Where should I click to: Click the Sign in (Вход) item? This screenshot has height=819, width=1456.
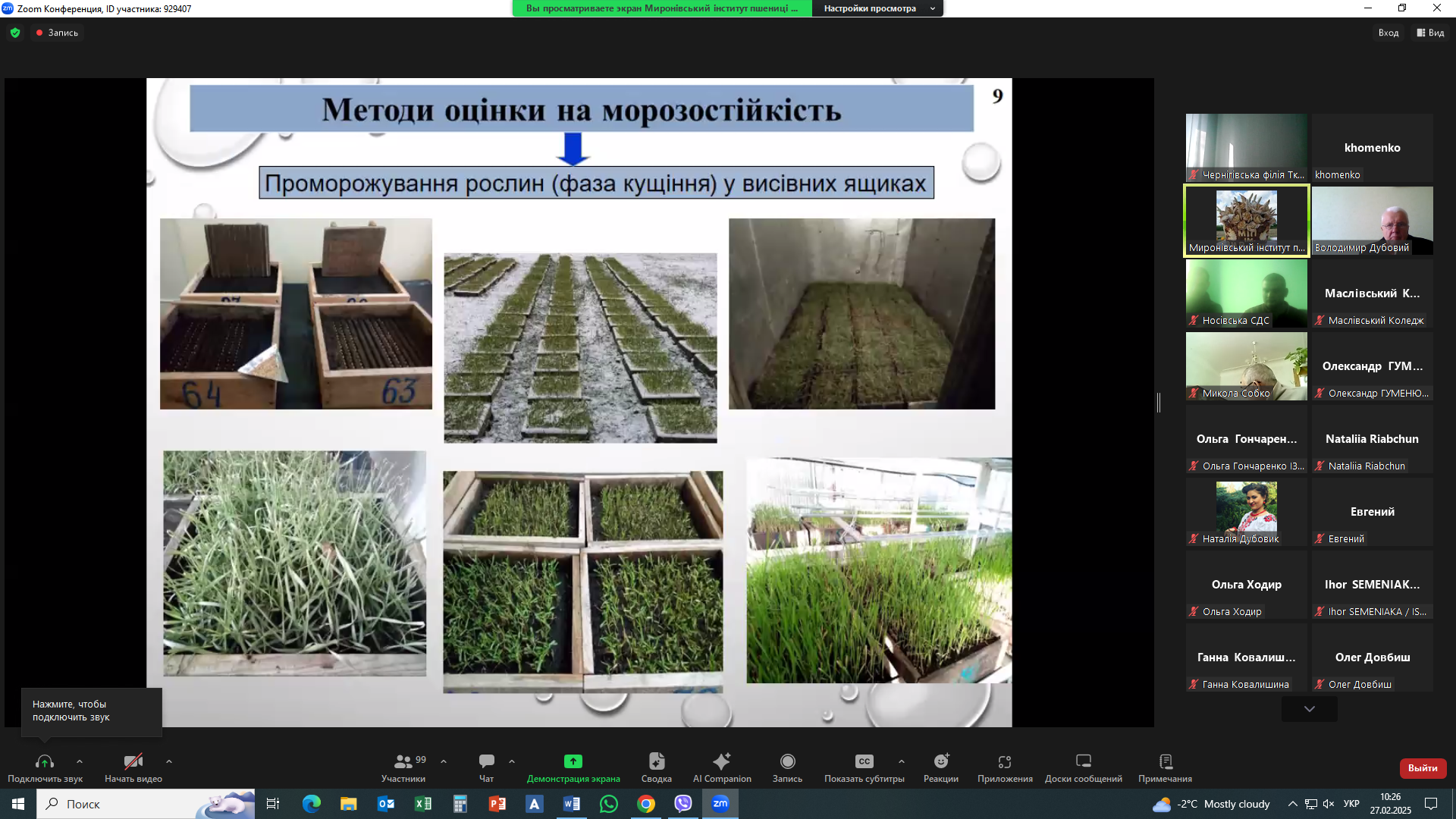point(1388,33)
